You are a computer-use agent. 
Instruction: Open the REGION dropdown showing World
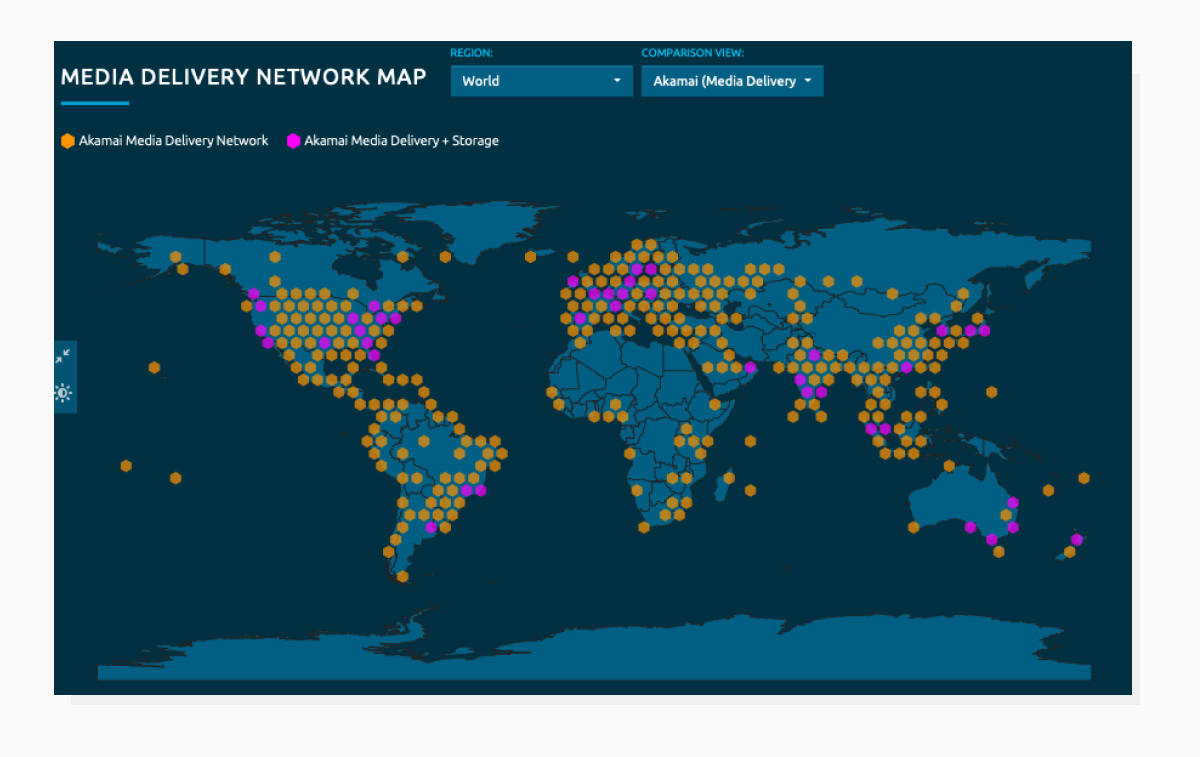tap(541, 81)
